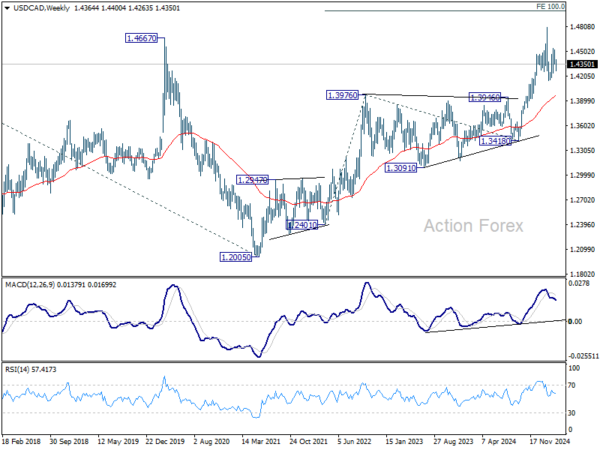This screenshot has width=600, height=450.
Task: Click the 1.27020 price axis value
Action: click(582, 200)
